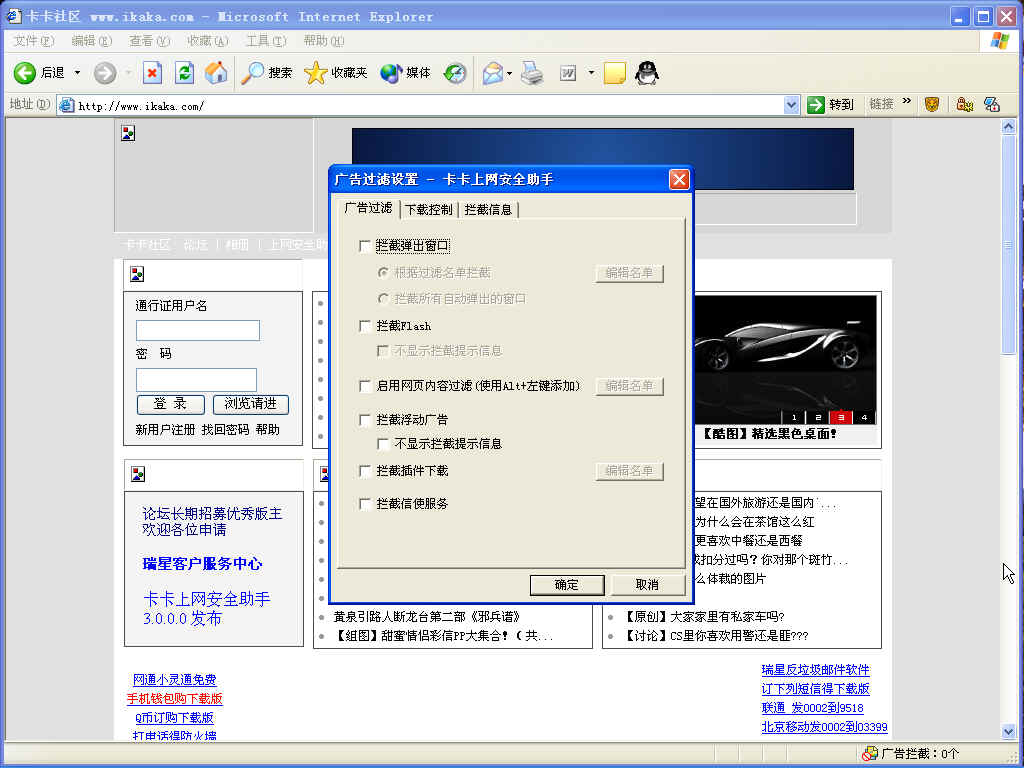Screen dimensions: 1024x768
Task: Enable 拦截浮动广告 checkbox
Action: click(365, 420)
